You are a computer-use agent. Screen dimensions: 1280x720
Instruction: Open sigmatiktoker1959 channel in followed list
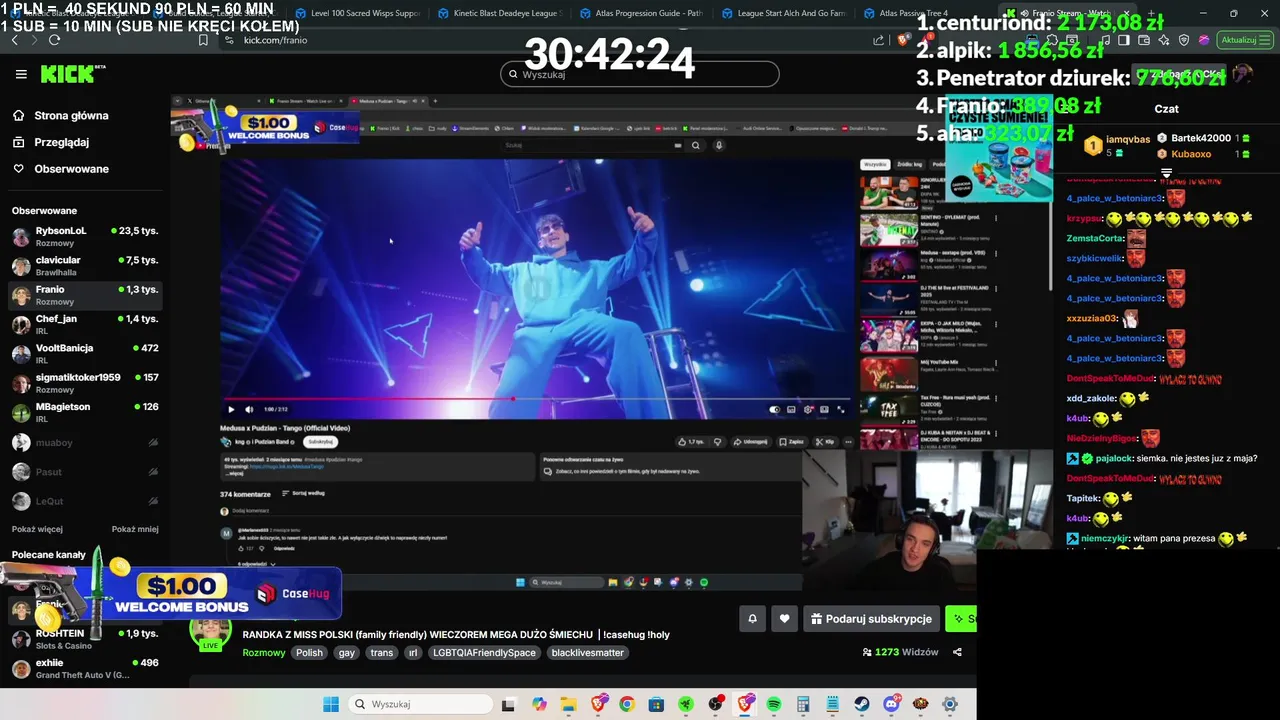[84, 383]
